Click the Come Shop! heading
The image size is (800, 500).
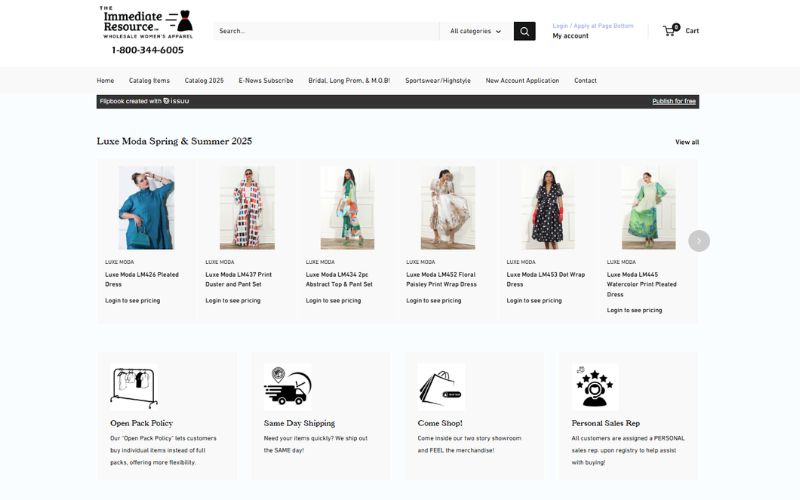click(x=440, y=423)
